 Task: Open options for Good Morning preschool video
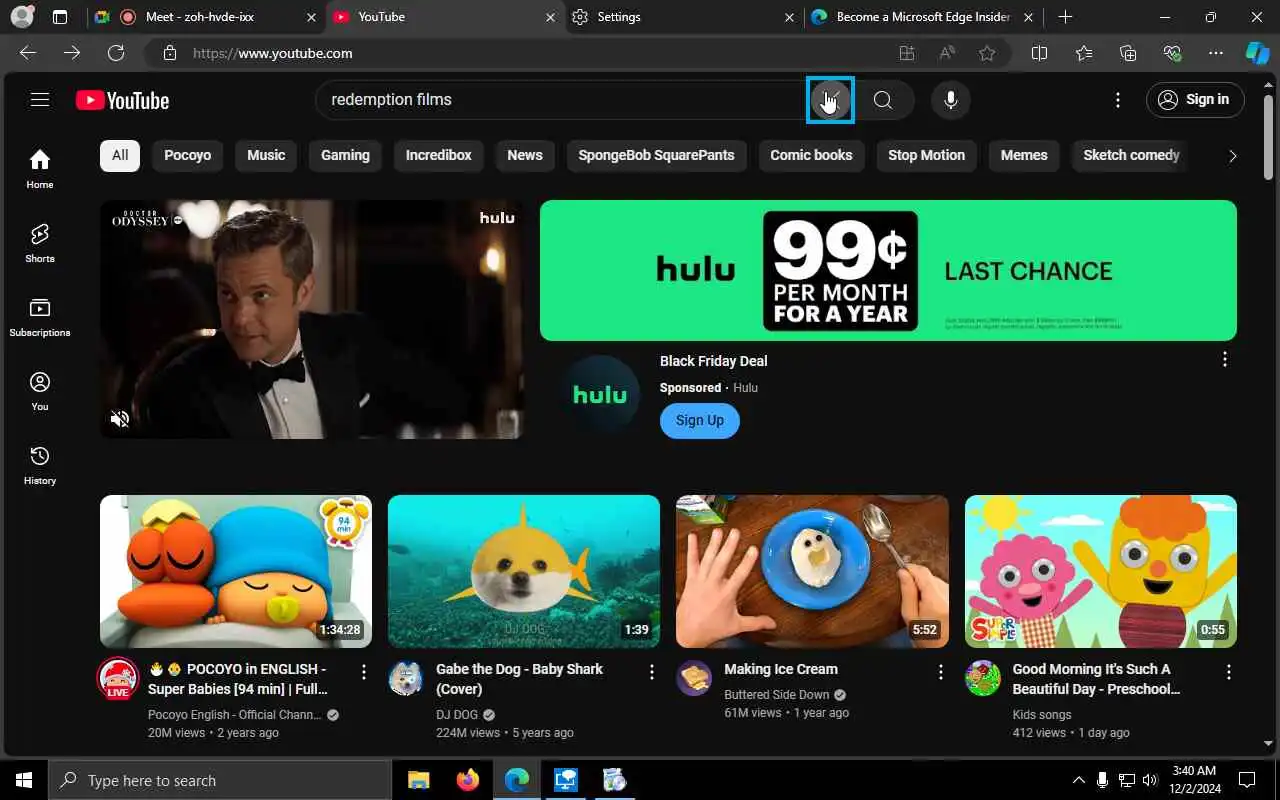click(1229, 672)
